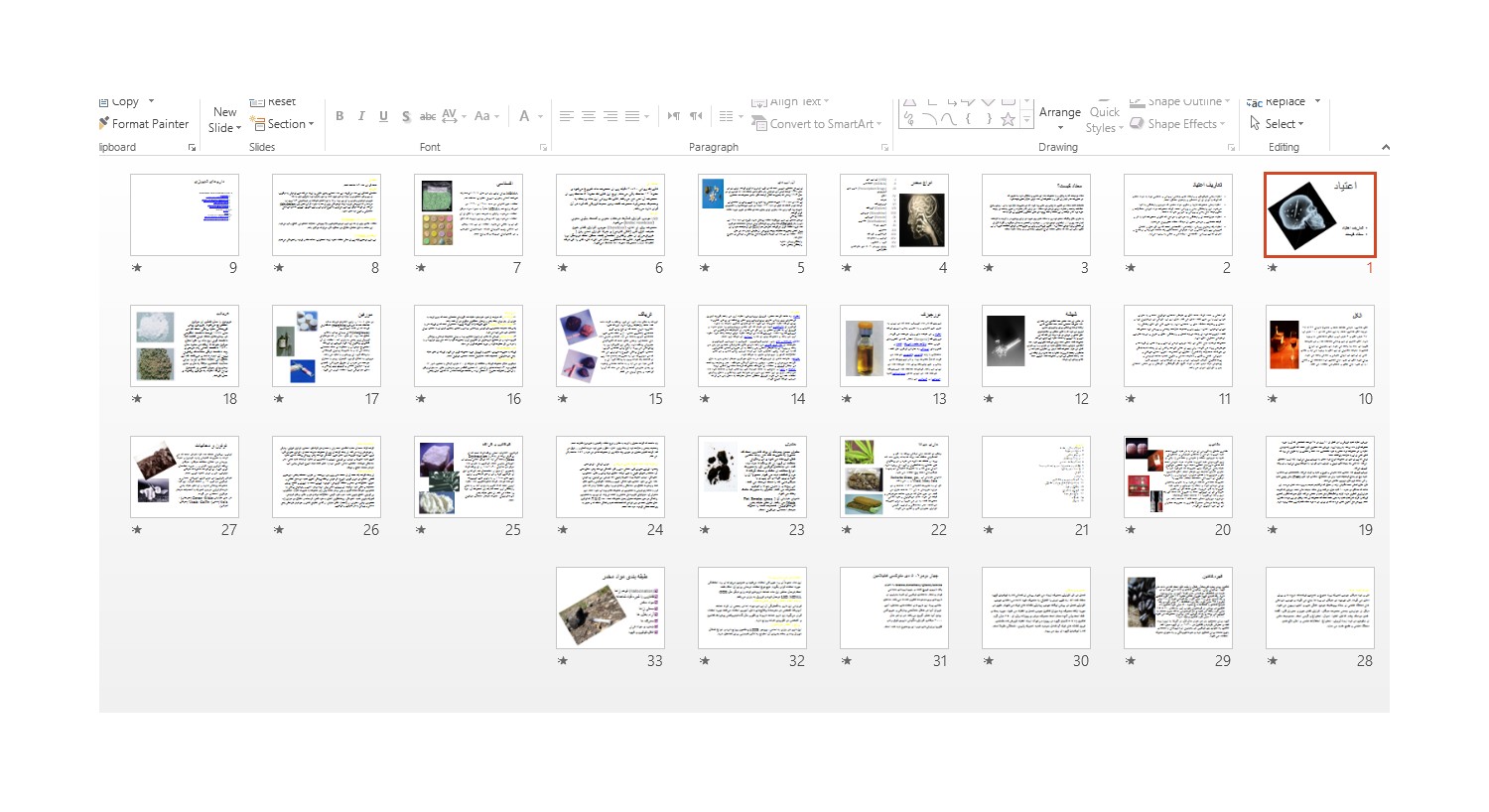Screen dimensions: 1489x812
Task: Align text right
Action: click(x=610, y=116)
